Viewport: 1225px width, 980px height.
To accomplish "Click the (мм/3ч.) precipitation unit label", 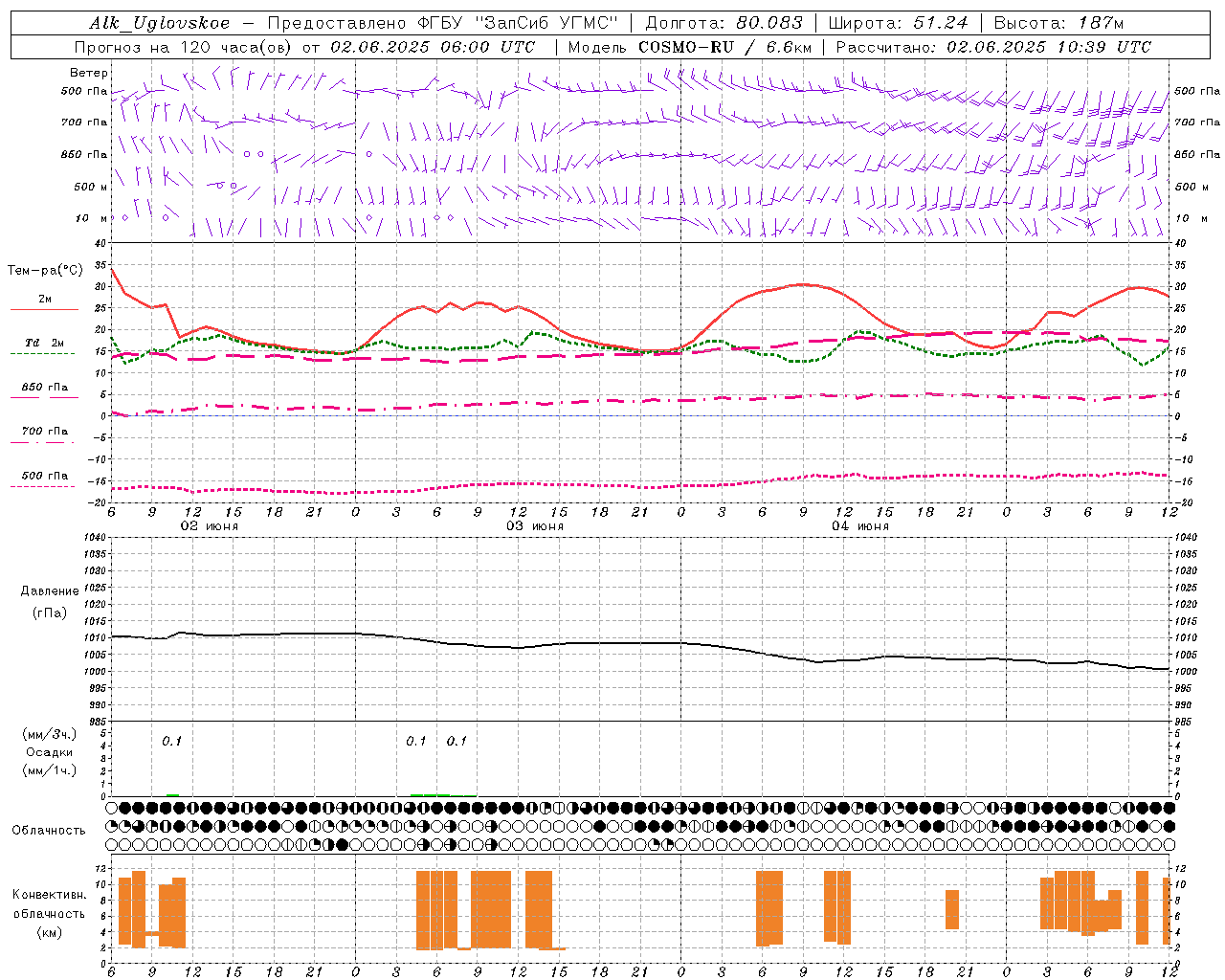I will coord(50,734).
